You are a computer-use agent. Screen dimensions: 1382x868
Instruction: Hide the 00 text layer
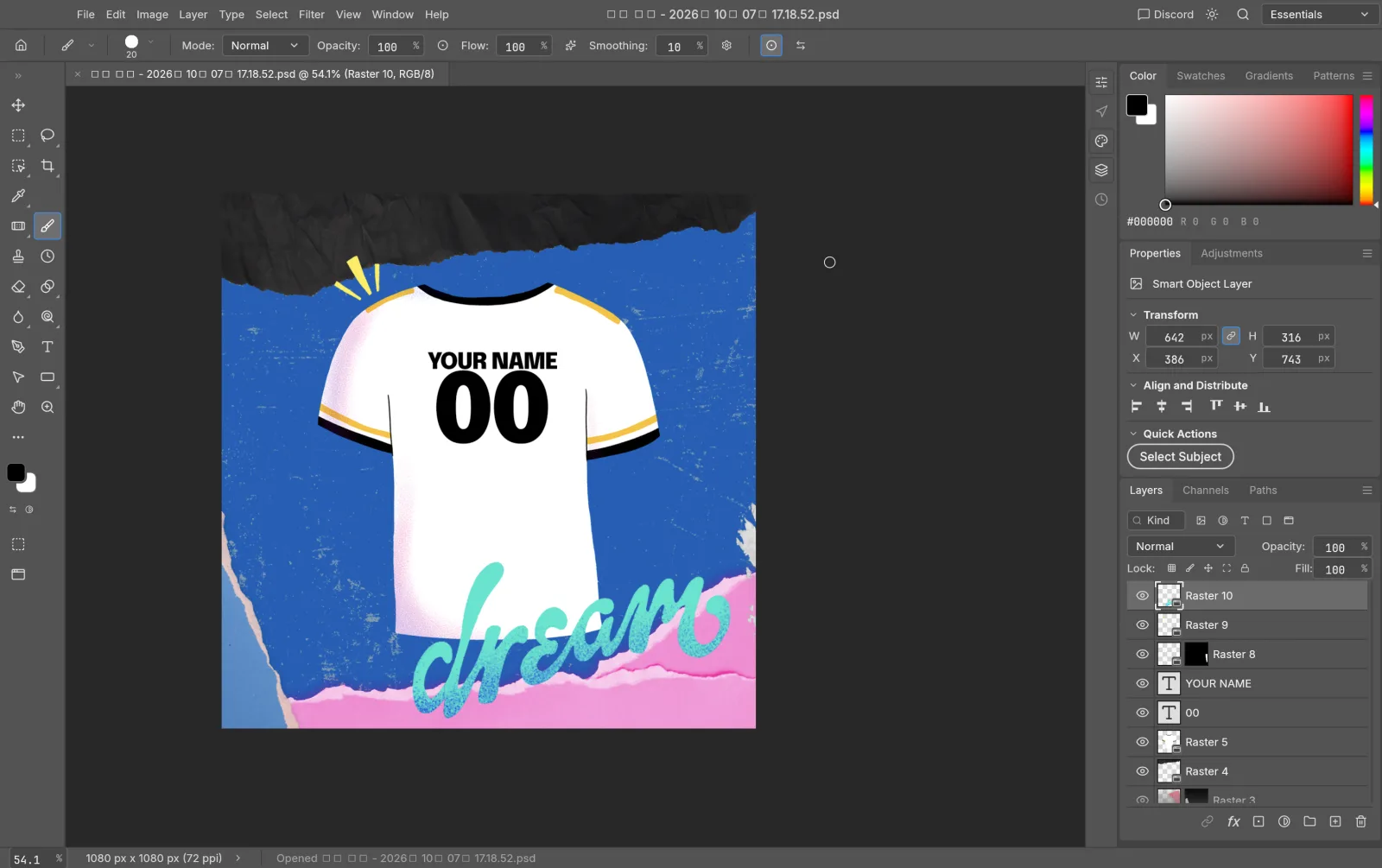click(x=1142, y=713)
